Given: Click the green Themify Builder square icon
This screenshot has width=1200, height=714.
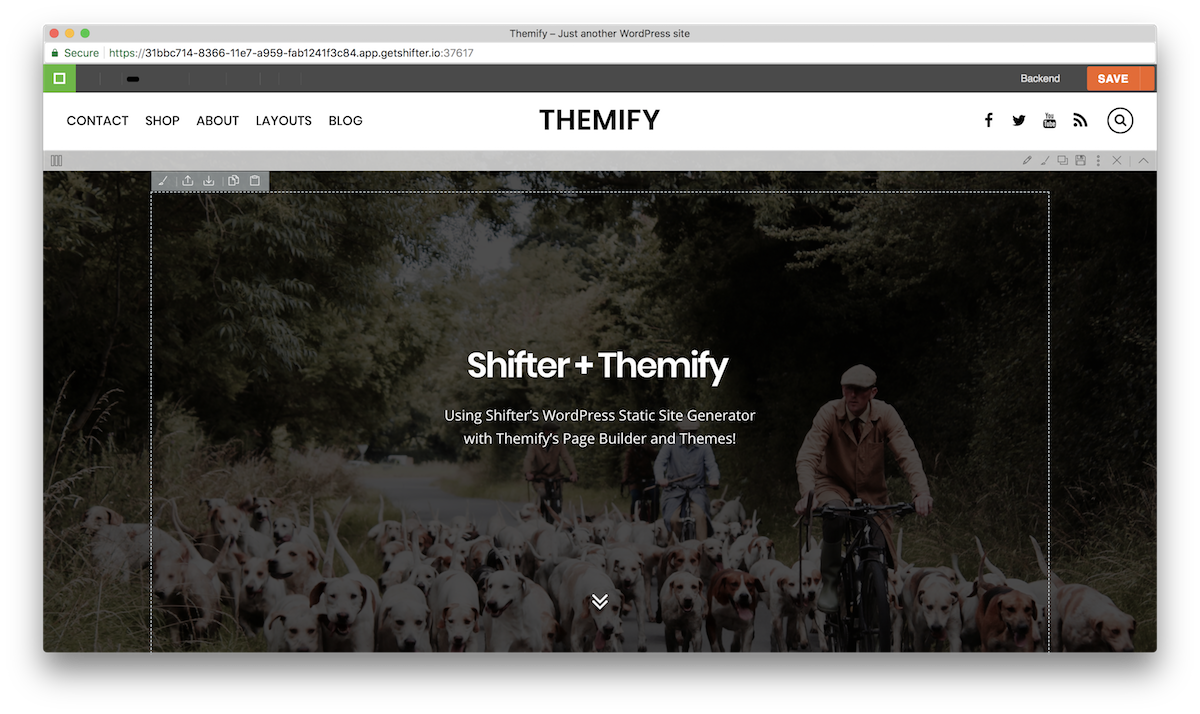Looking at the screenshot, I should pos(59,78).
